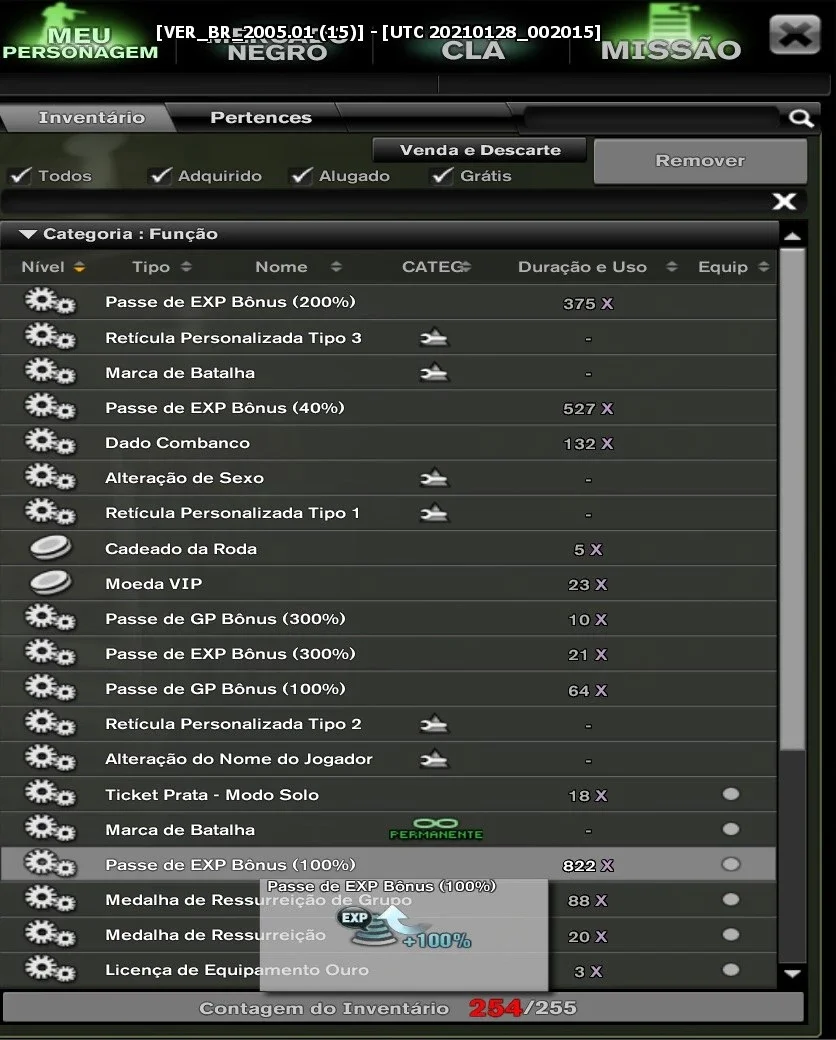Select equip radio for Ticket Prata - Modo Solo
Image resolution: width=836 pixels, height=1040 pixels.
731,794
